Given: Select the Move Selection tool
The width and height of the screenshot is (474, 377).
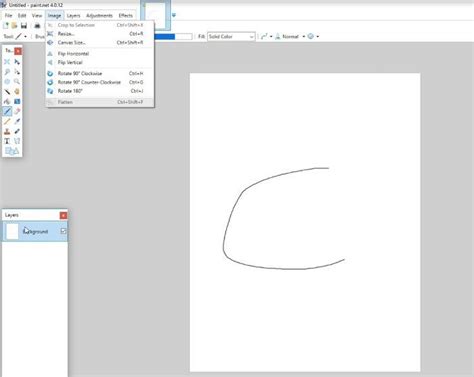Looking at the screenshot, I should 17,72.
